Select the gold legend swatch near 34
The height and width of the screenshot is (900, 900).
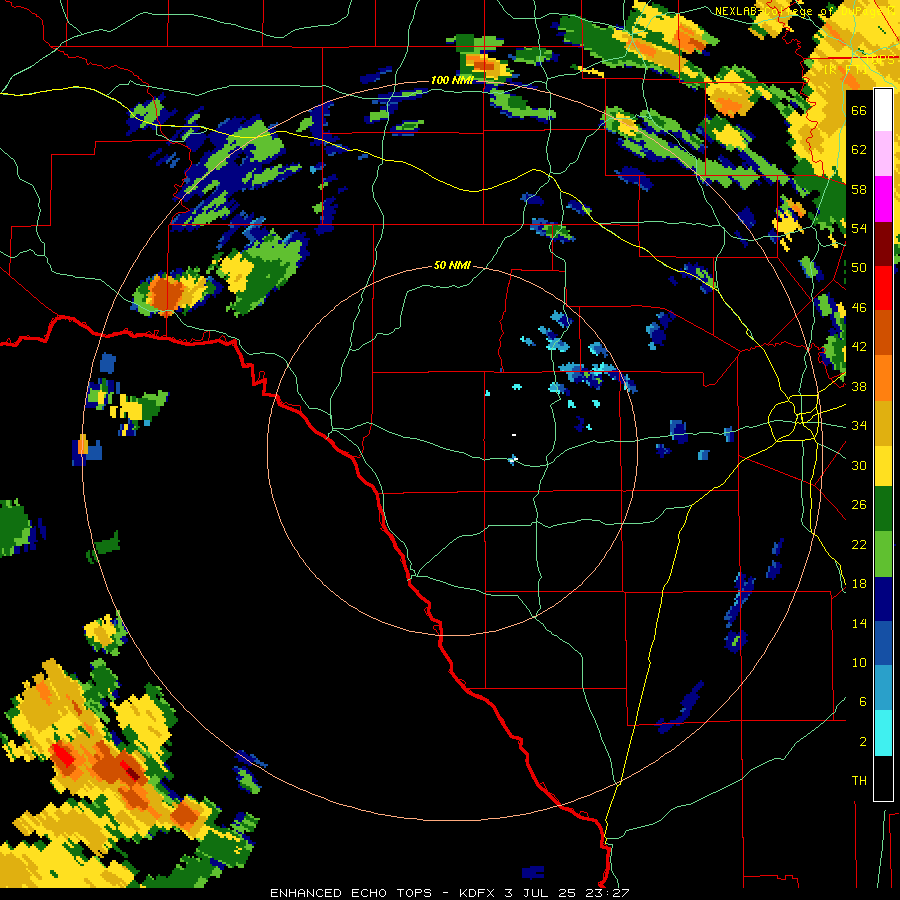[883, 423]
